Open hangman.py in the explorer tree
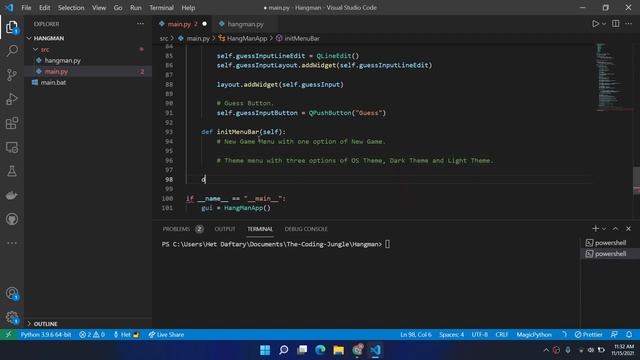 (62, 60)
